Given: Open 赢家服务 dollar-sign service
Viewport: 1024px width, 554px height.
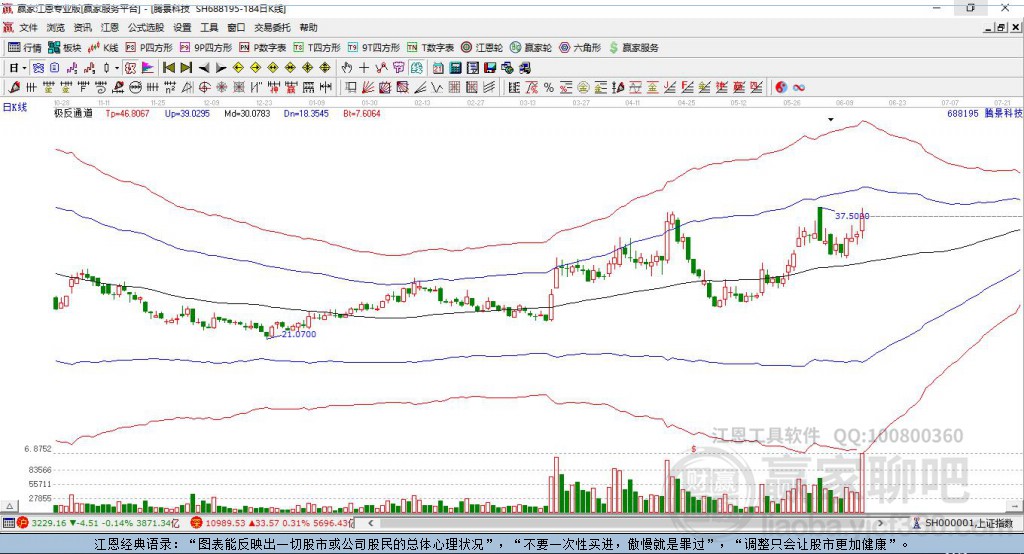Looking at the screenshot, I should click(633, 48).
